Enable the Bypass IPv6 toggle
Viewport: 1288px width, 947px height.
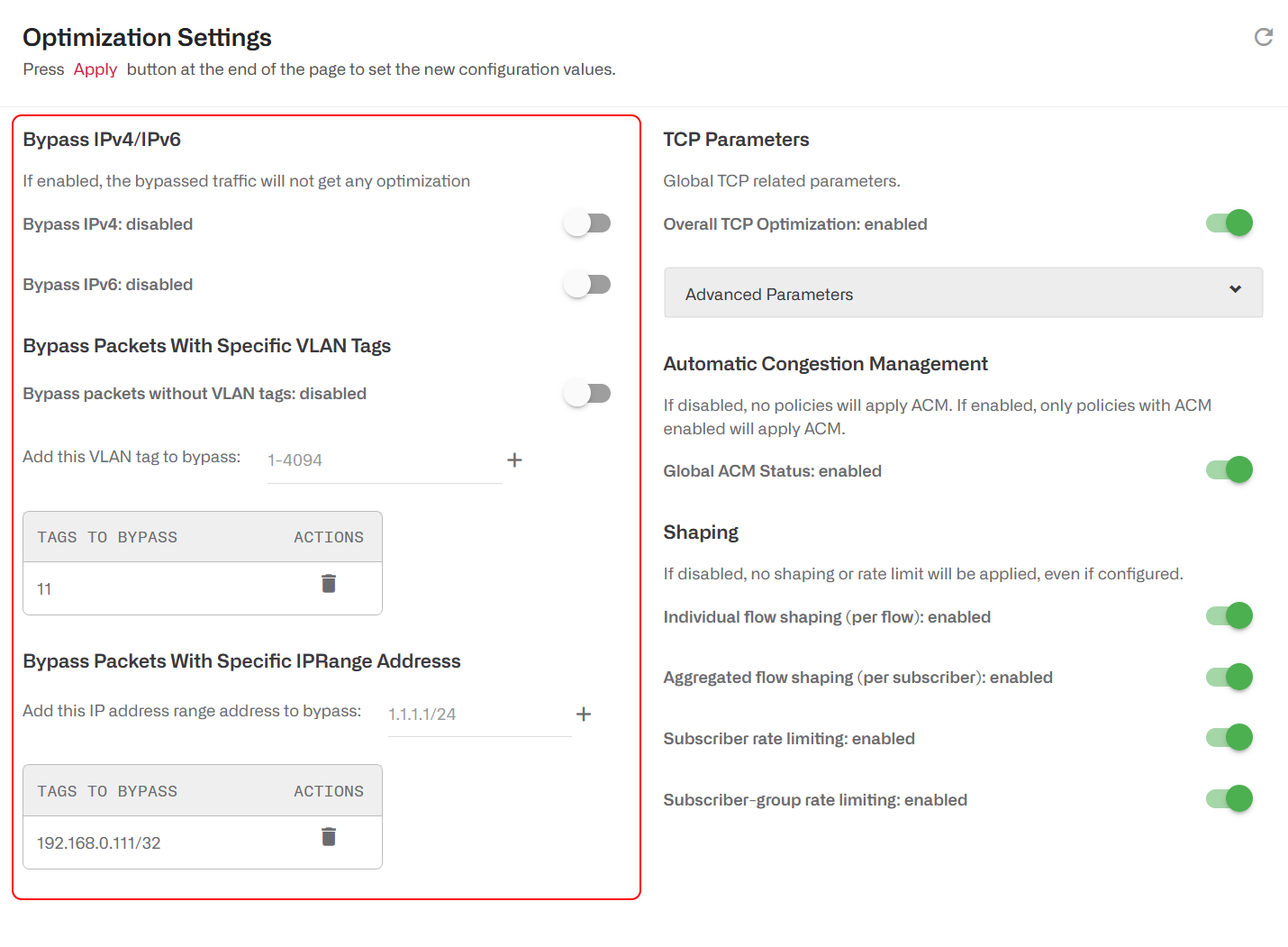587,284
